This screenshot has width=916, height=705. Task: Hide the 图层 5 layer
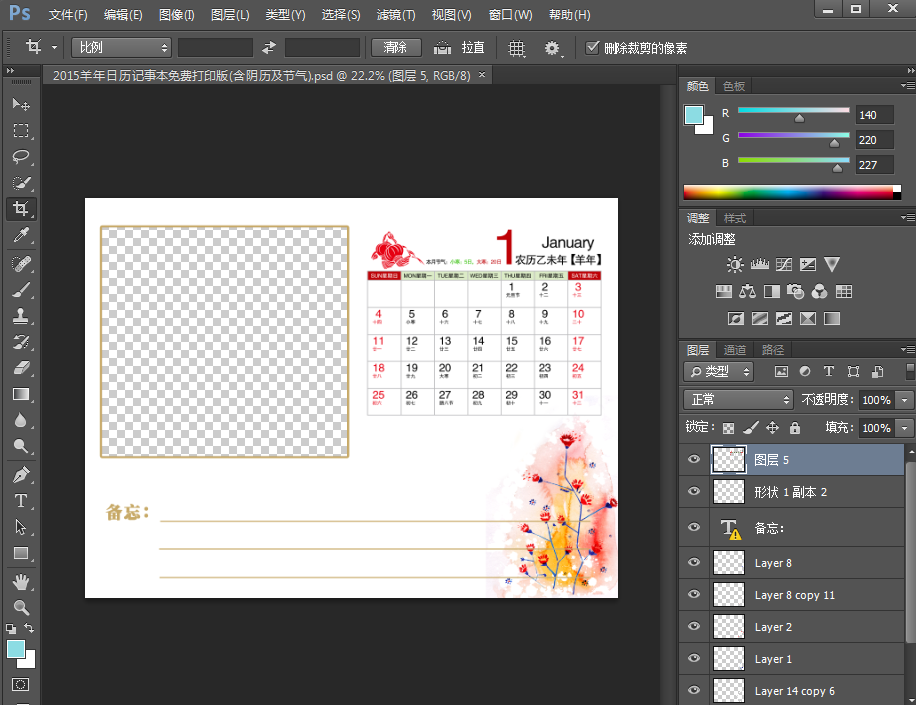tap(694, 459)
